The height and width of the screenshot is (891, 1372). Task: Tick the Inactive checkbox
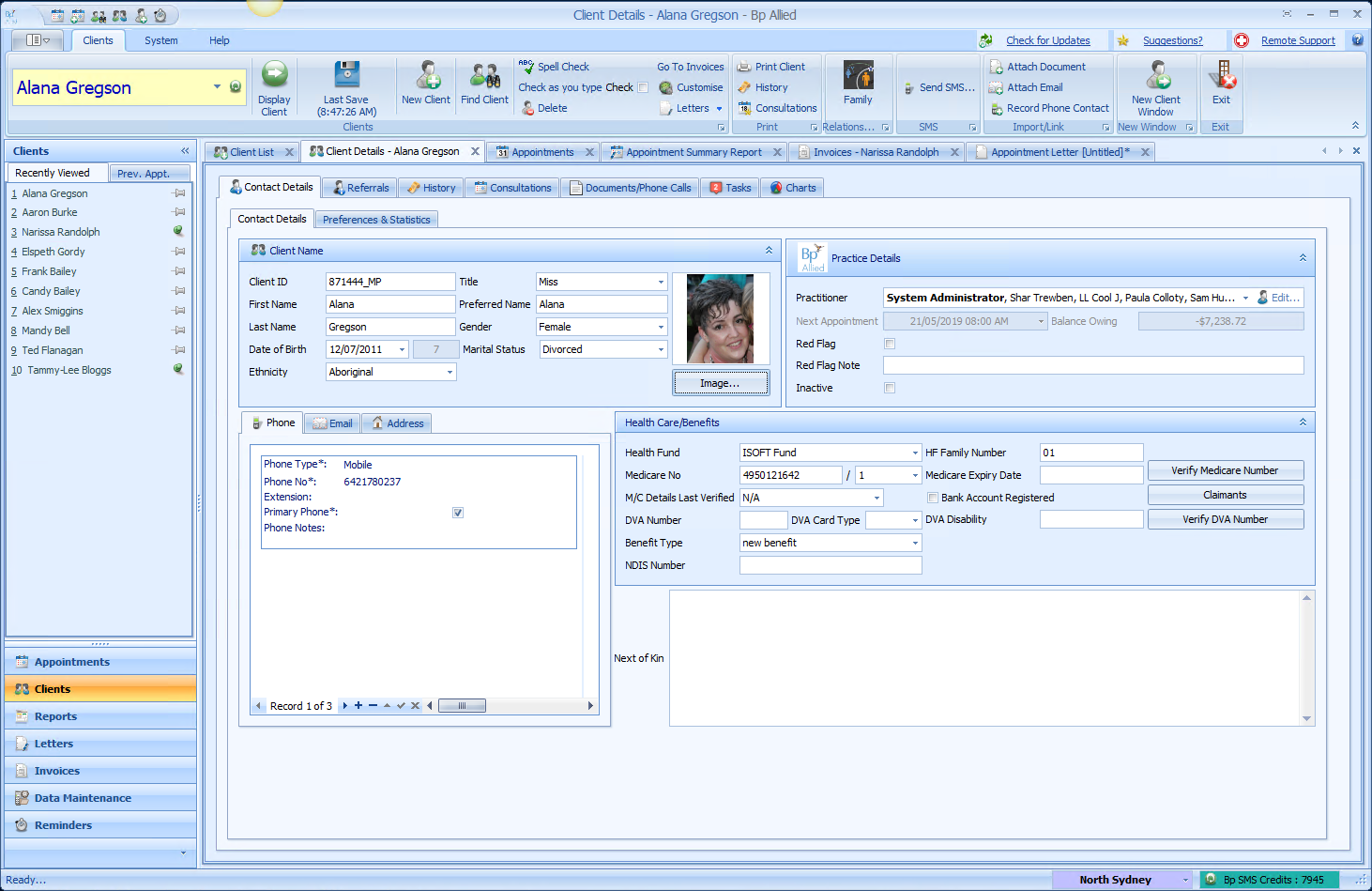[890, 388]
